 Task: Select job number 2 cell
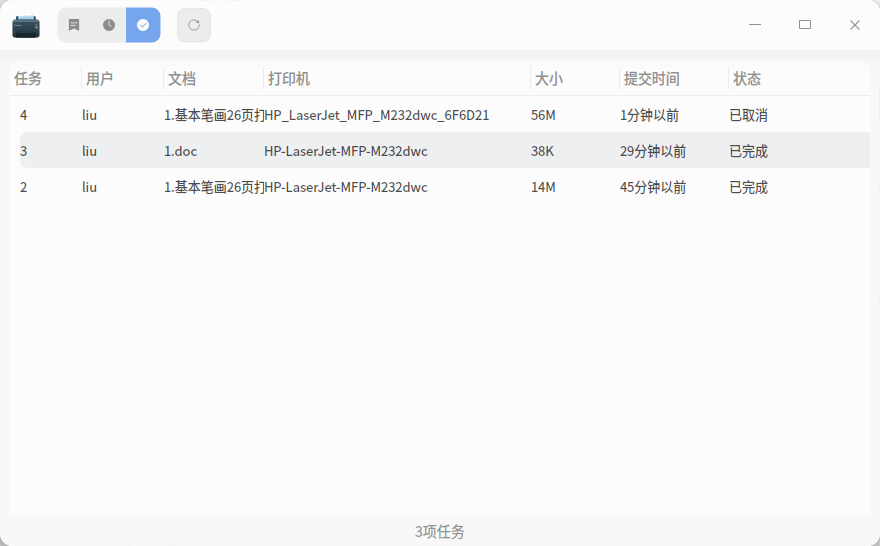[x=24, y=187]
